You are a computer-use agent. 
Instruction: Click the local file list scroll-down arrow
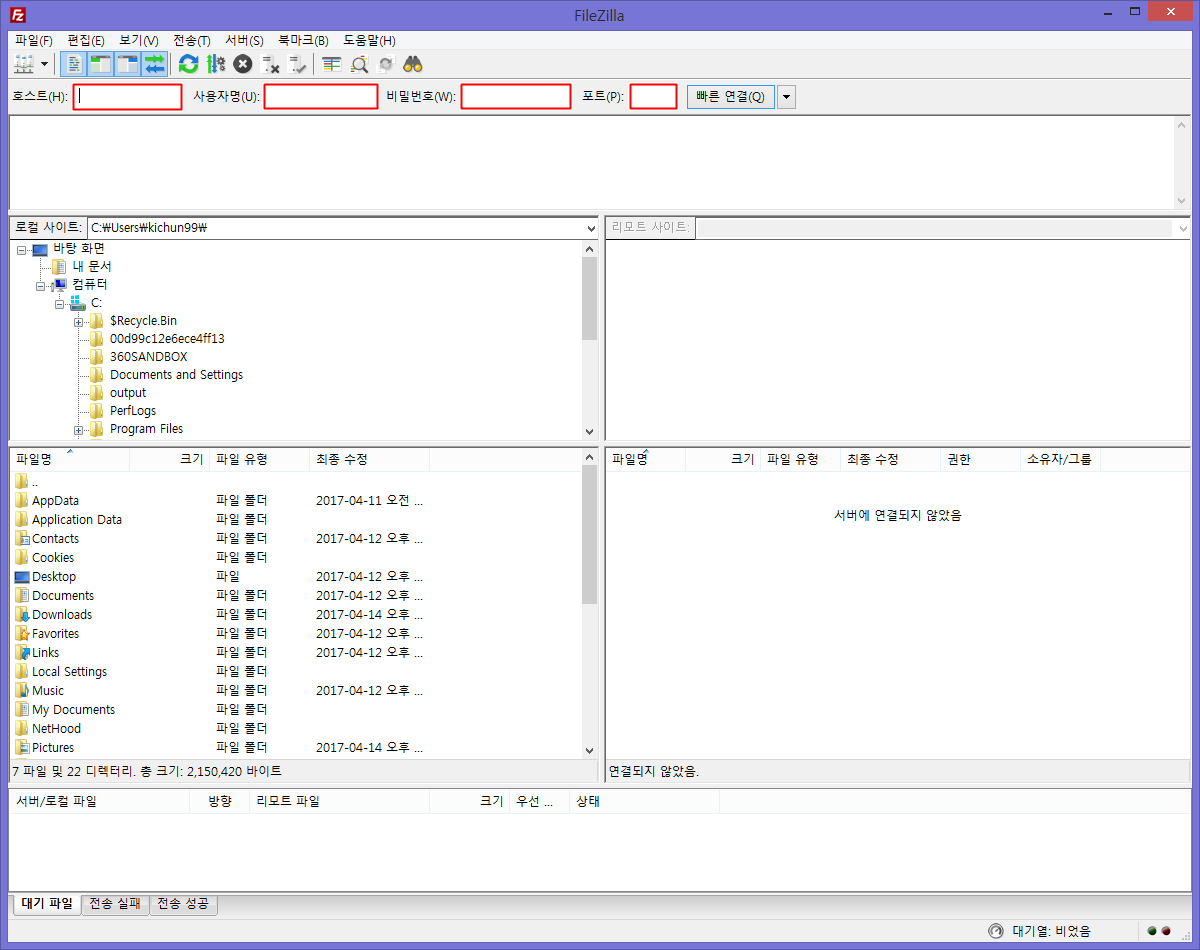tap(590, 750)
